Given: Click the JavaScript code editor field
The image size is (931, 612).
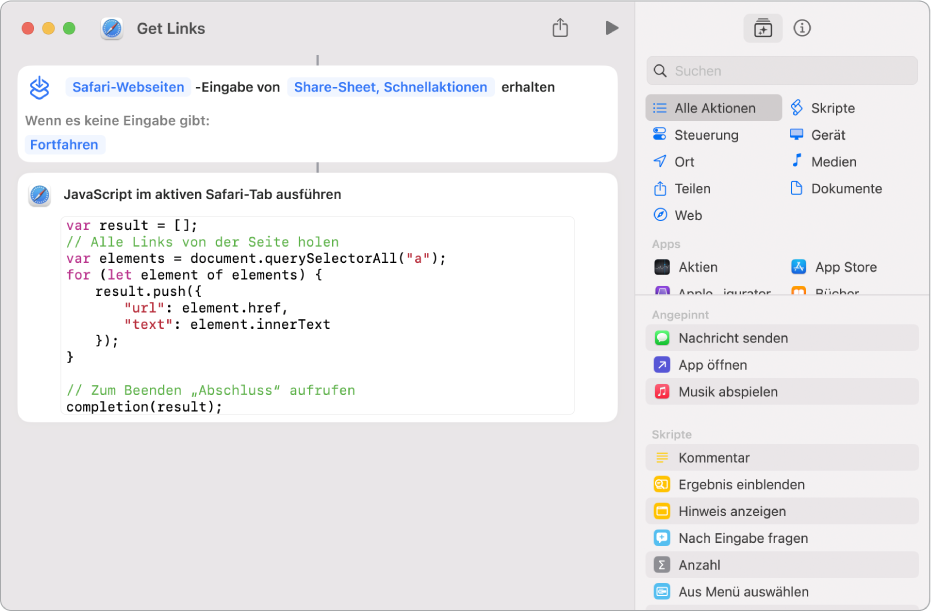Looking at the screenshot, I should pyautogui.click(x=318, y=316).
